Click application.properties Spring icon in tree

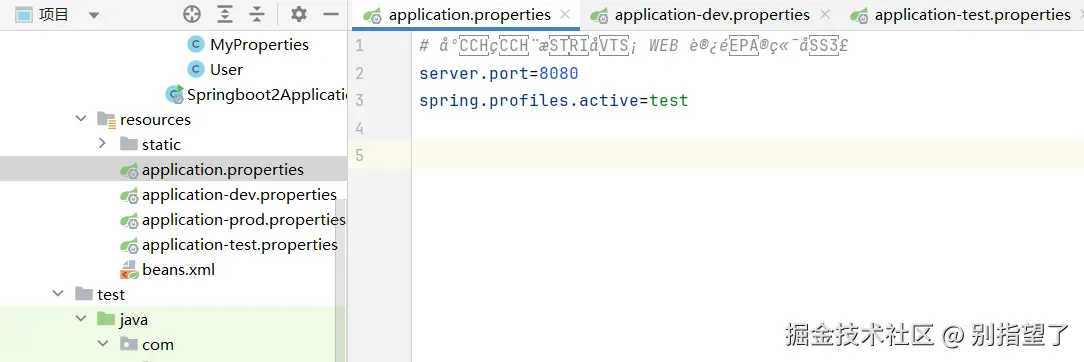click(129, 170)
